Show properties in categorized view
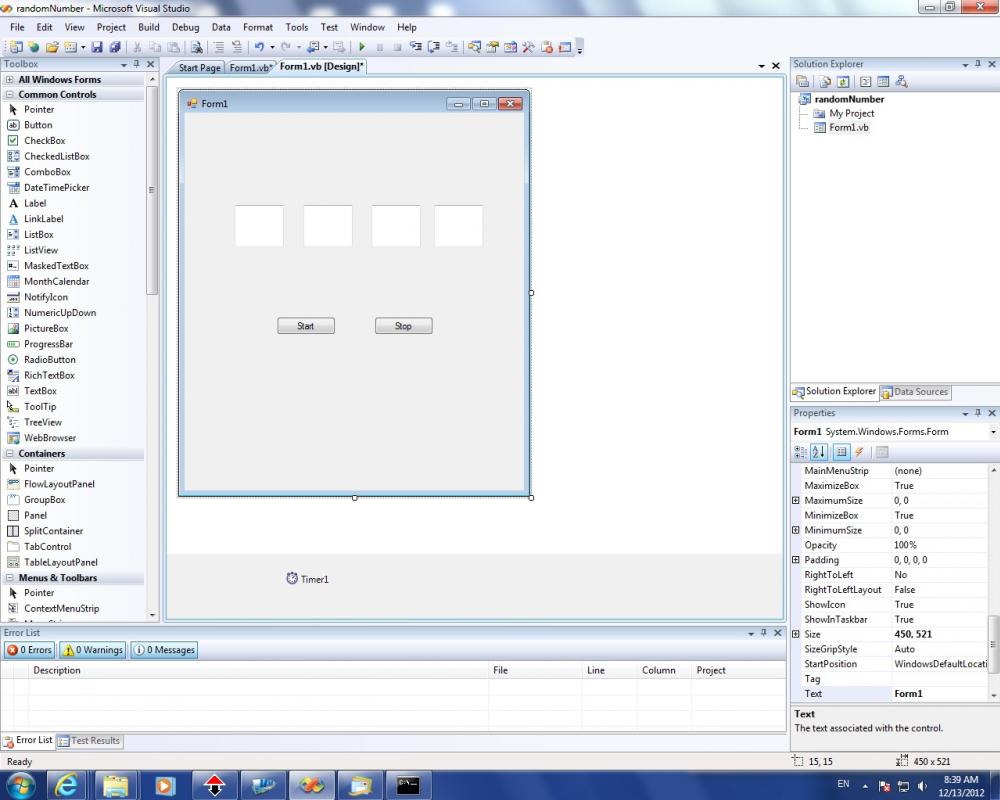 pos(800,452)
